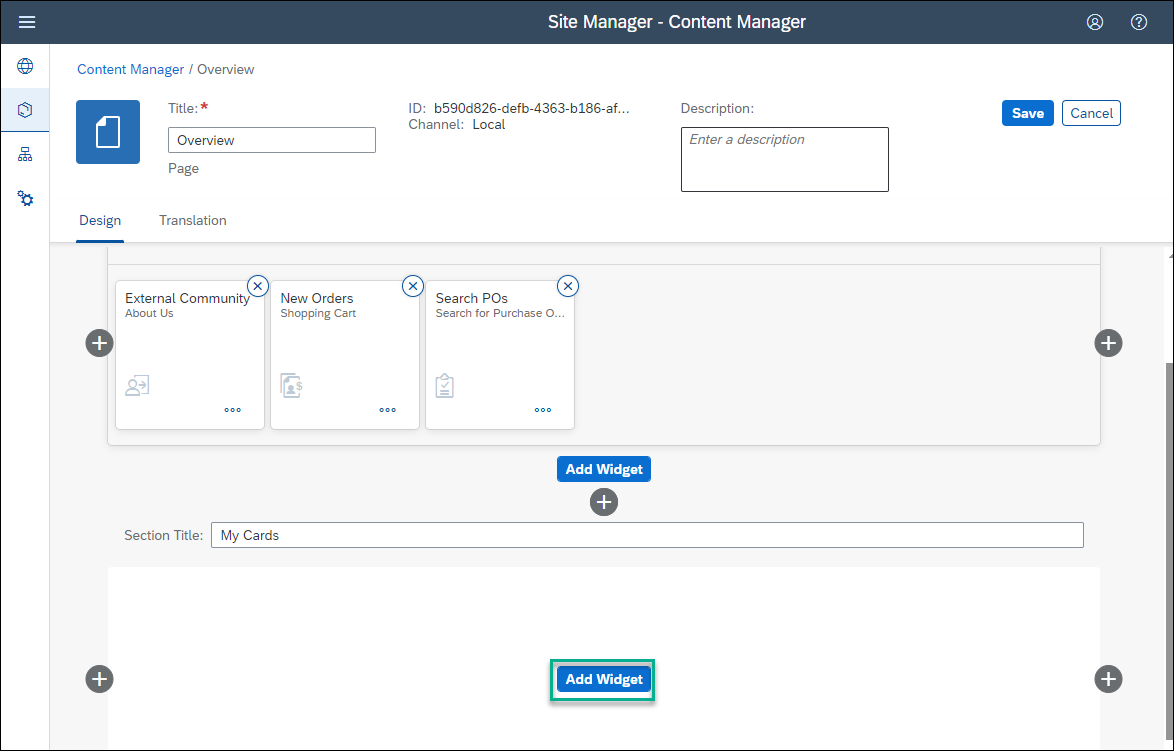Open the user profile icon
The image size is (1174, 751).
(x=1095, y=22)
